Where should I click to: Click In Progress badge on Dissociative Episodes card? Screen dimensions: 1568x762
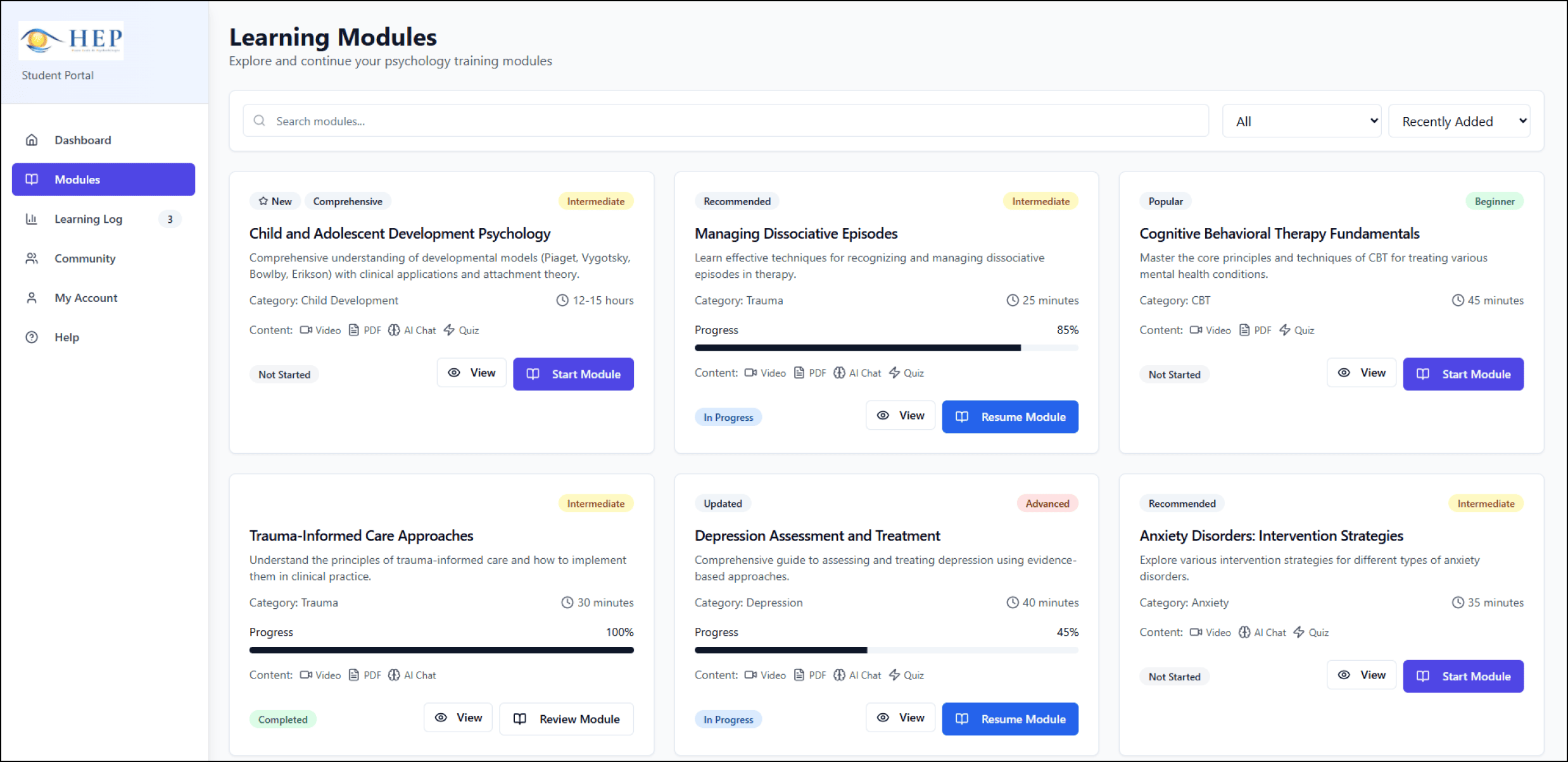(x=728, y=417)
